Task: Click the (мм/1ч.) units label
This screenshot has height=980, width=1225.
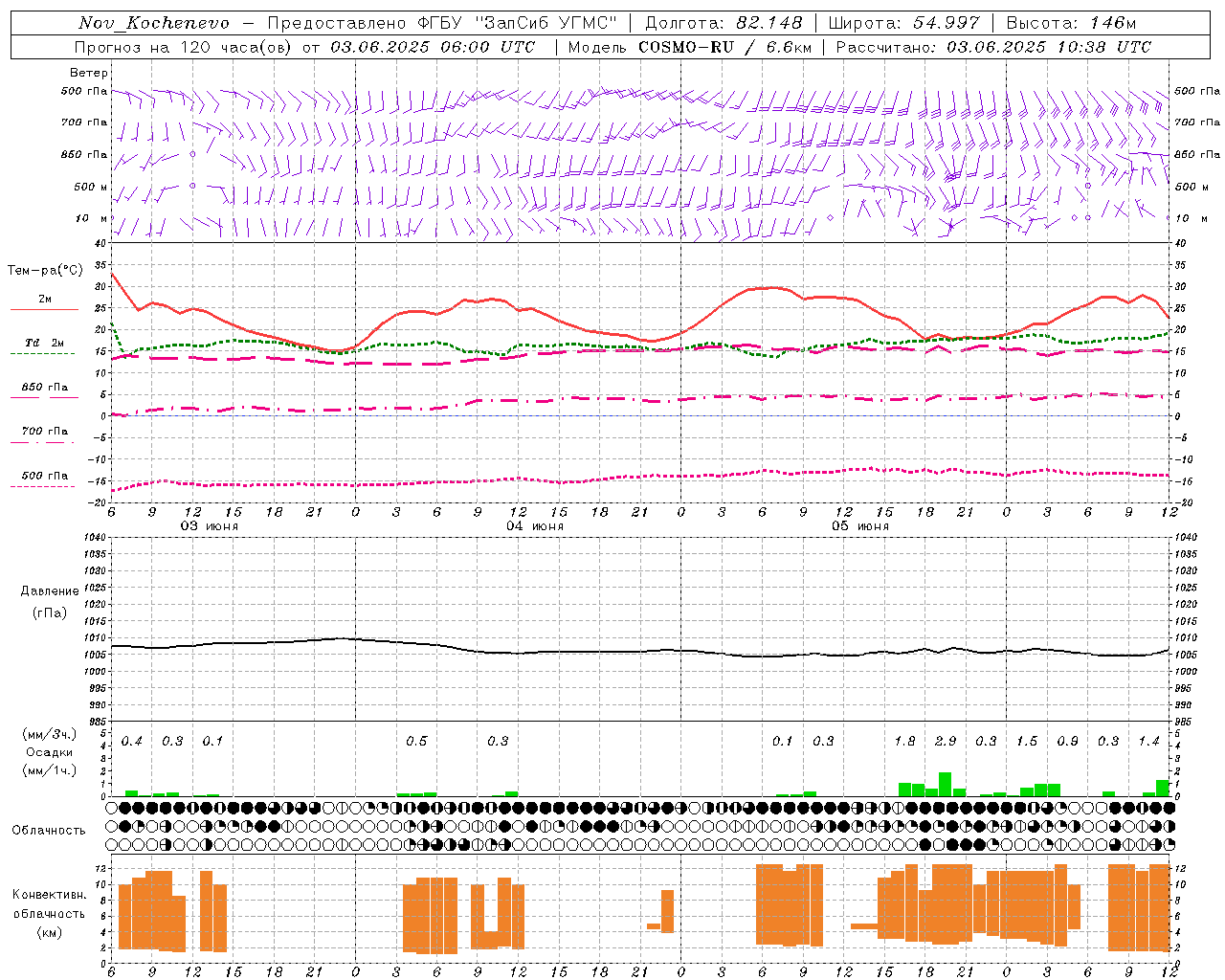Action: point(50,770)
